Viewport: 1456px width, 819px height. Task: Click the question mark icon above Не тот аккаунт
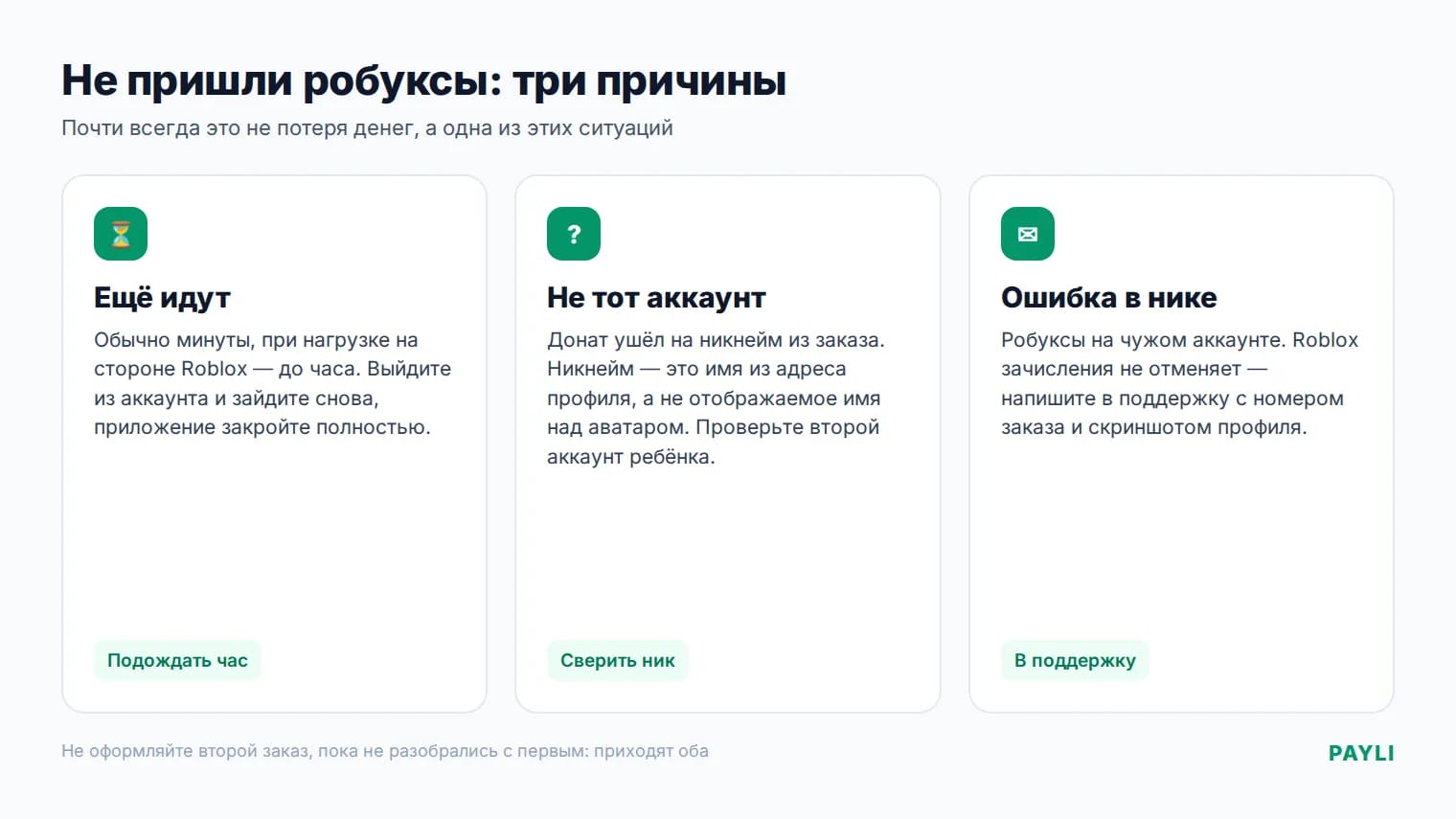pos(574,234)
